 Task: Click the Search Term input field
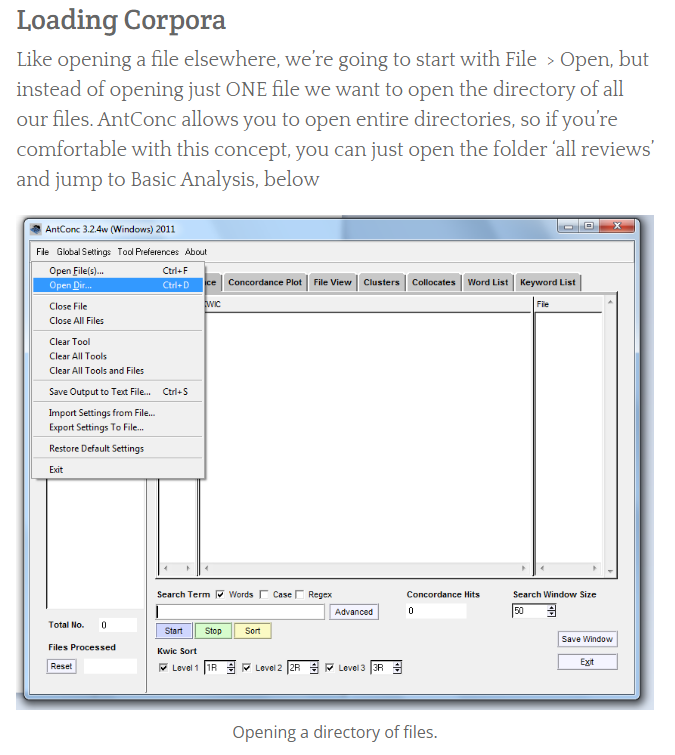click(240, 612)
